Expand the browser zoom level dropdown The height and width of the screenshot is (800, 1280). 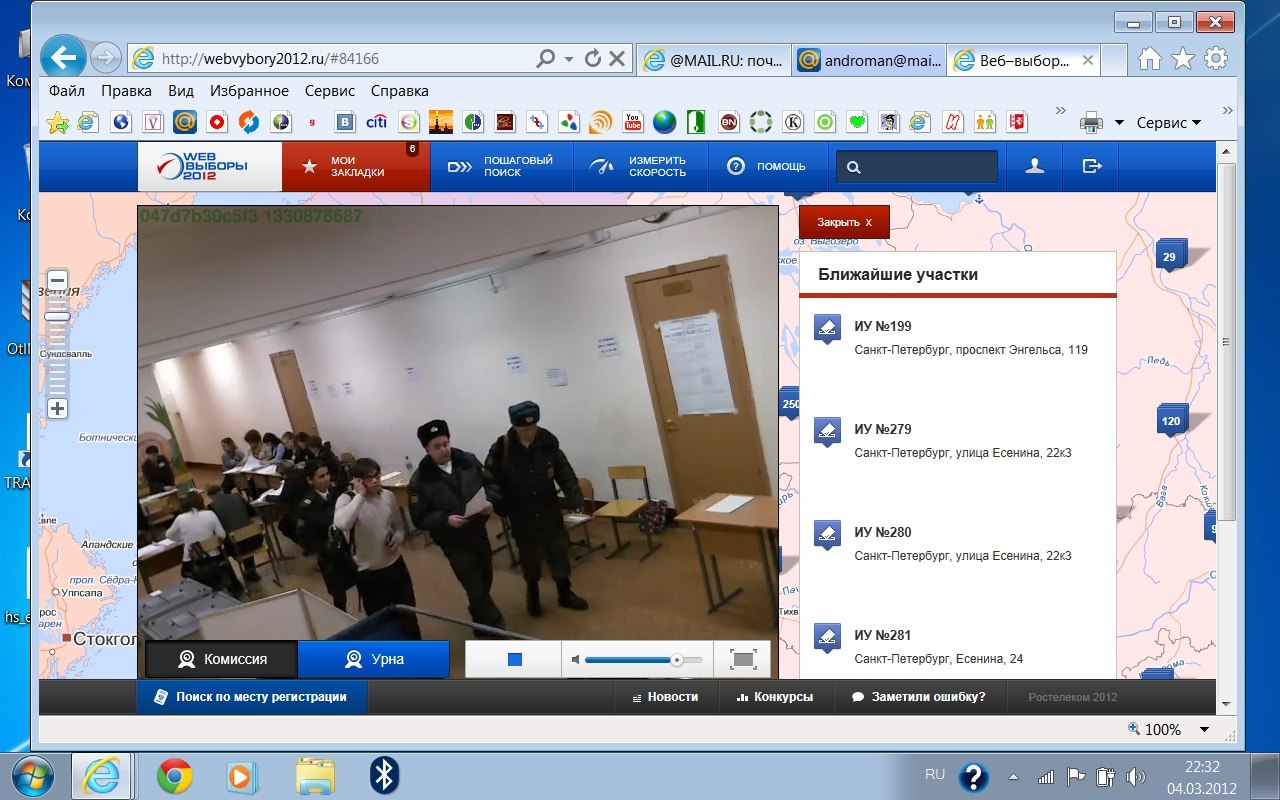[1204, 730]
